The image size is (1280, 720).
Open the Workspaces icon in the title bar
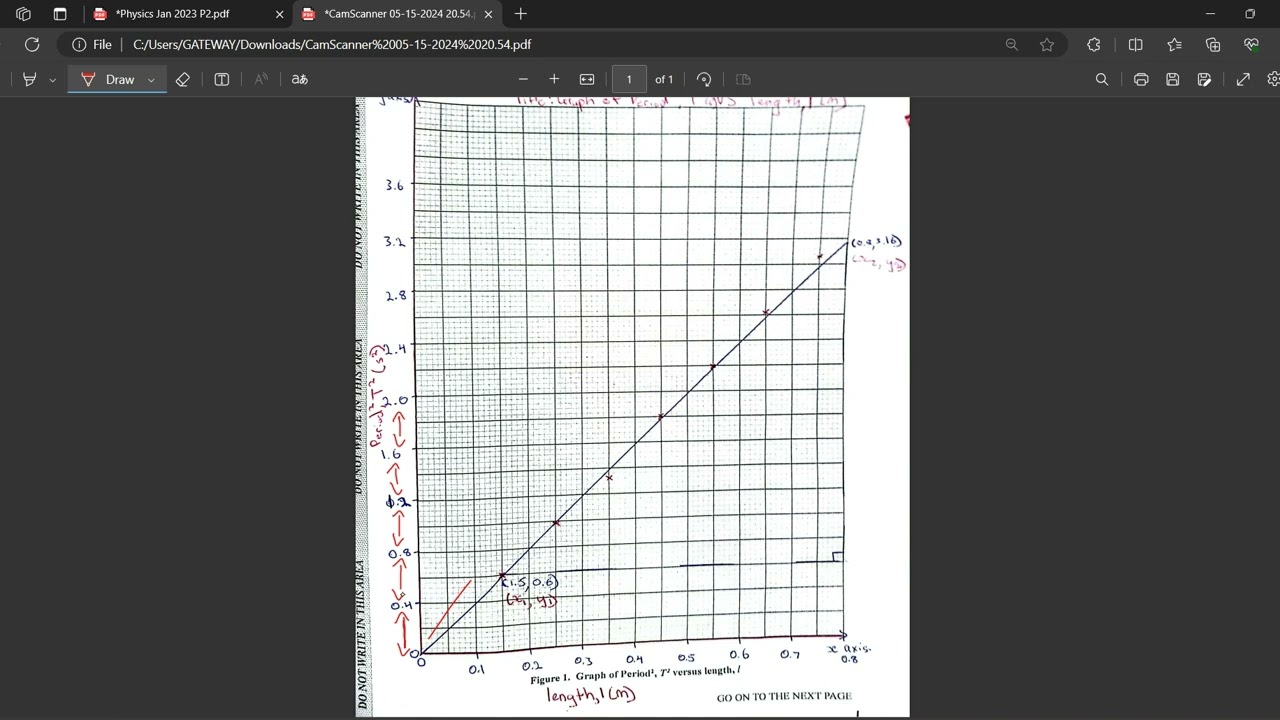click(23, 14)
